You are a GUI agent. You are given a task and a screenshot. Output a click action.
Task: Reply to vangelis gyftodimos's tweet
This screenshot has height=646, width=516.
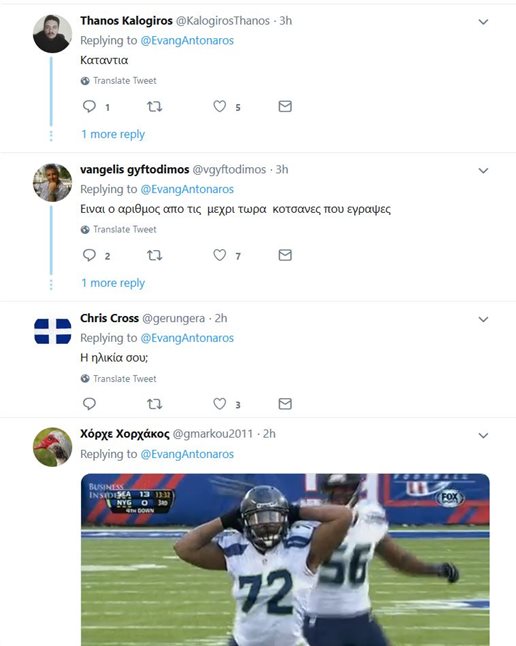pyautogui.click(x=89, y=255)
